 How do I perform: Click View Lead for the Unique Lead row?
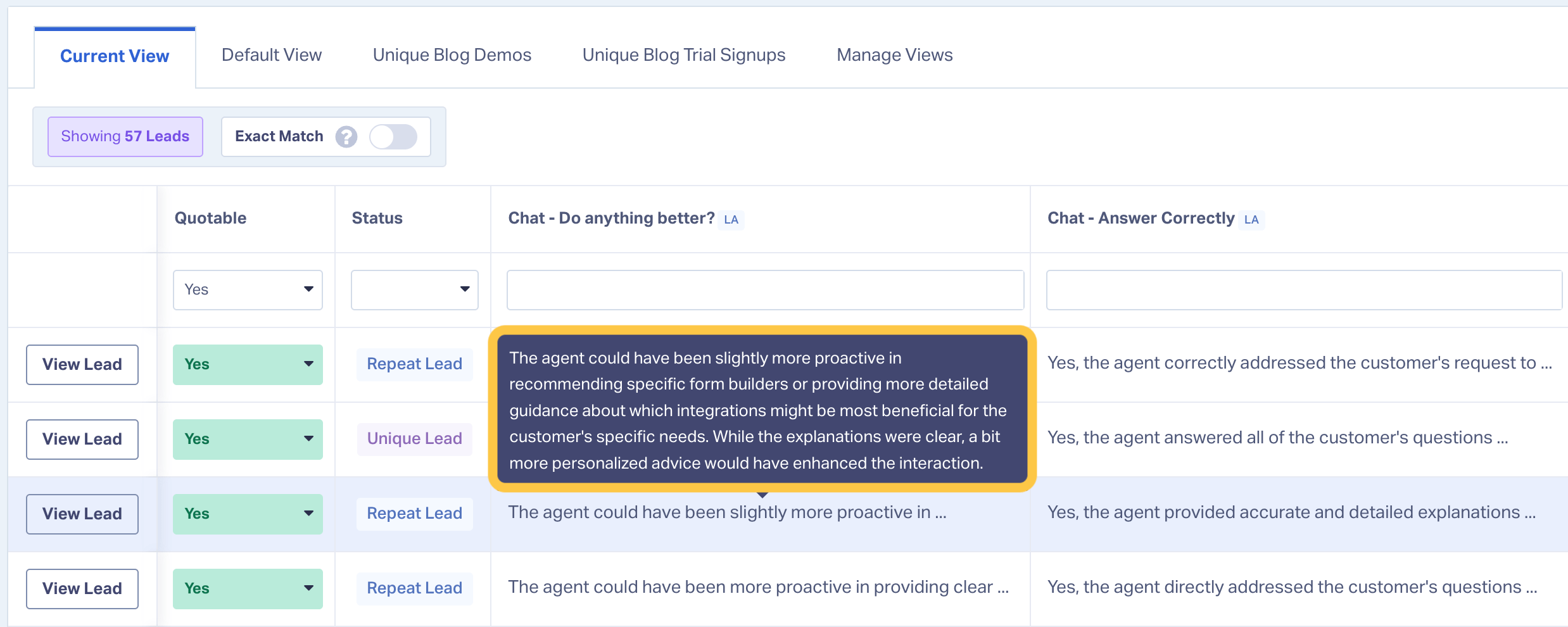pyautogui.click(x=82, y=440)
